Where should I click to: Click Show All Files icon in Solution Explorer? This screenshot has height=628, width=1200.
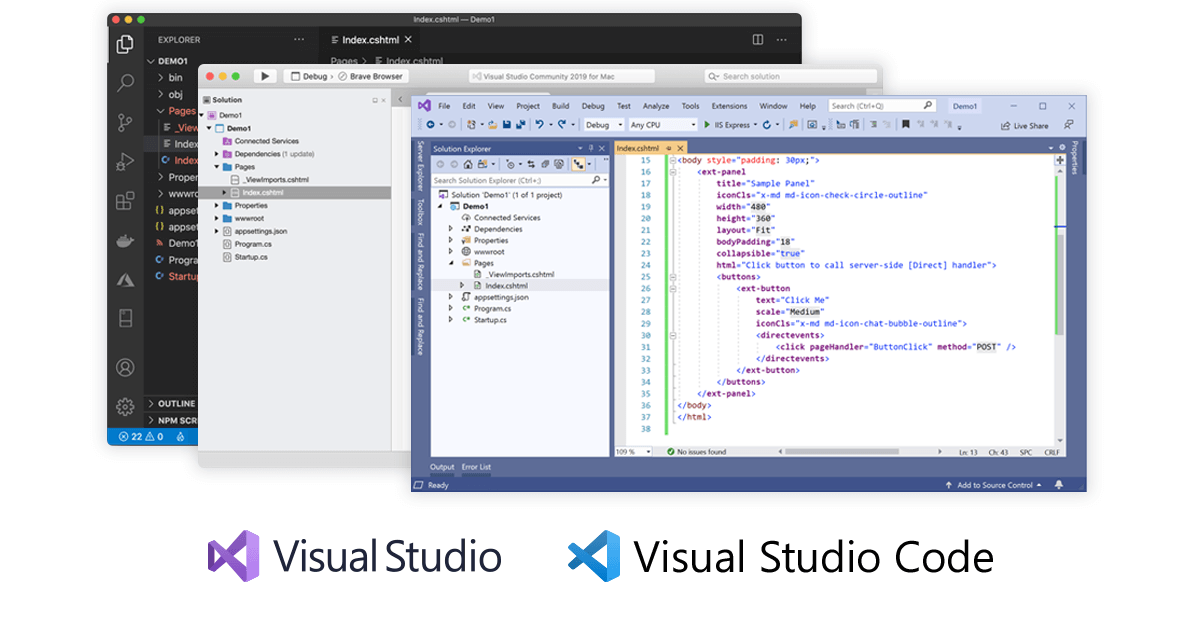(x=559, y=164)
